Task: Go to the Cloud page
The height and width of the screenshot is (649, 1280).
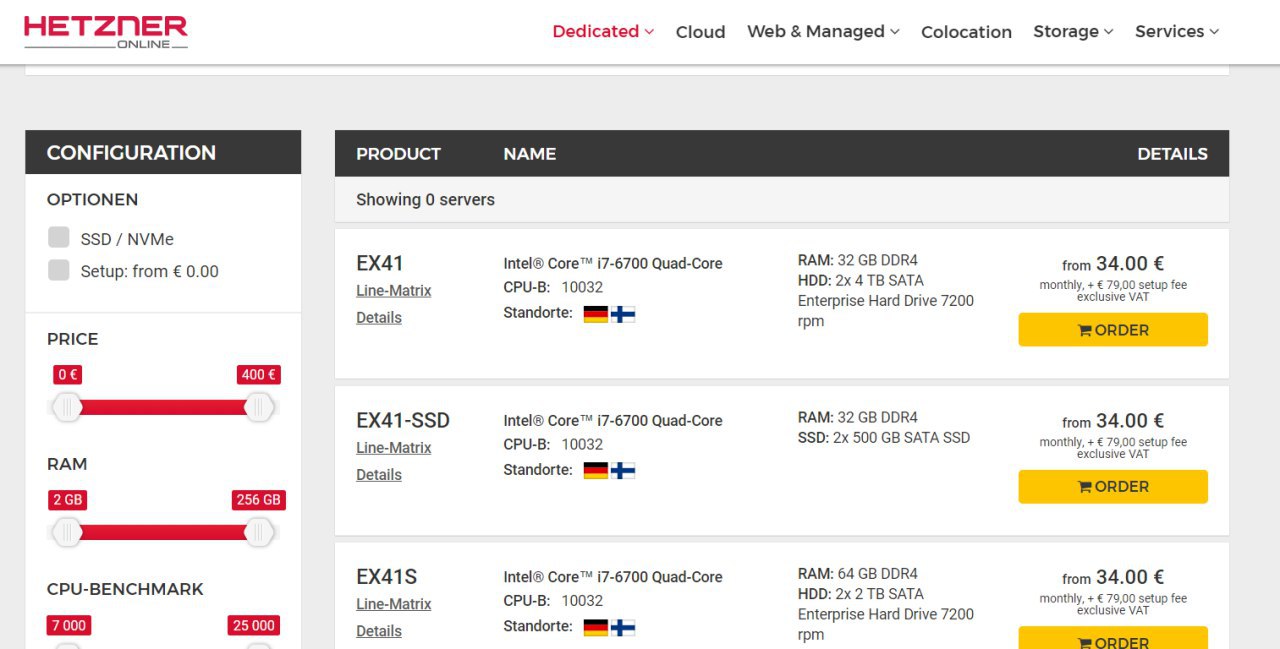Action: pyautogui.click(x=700, y=32)
